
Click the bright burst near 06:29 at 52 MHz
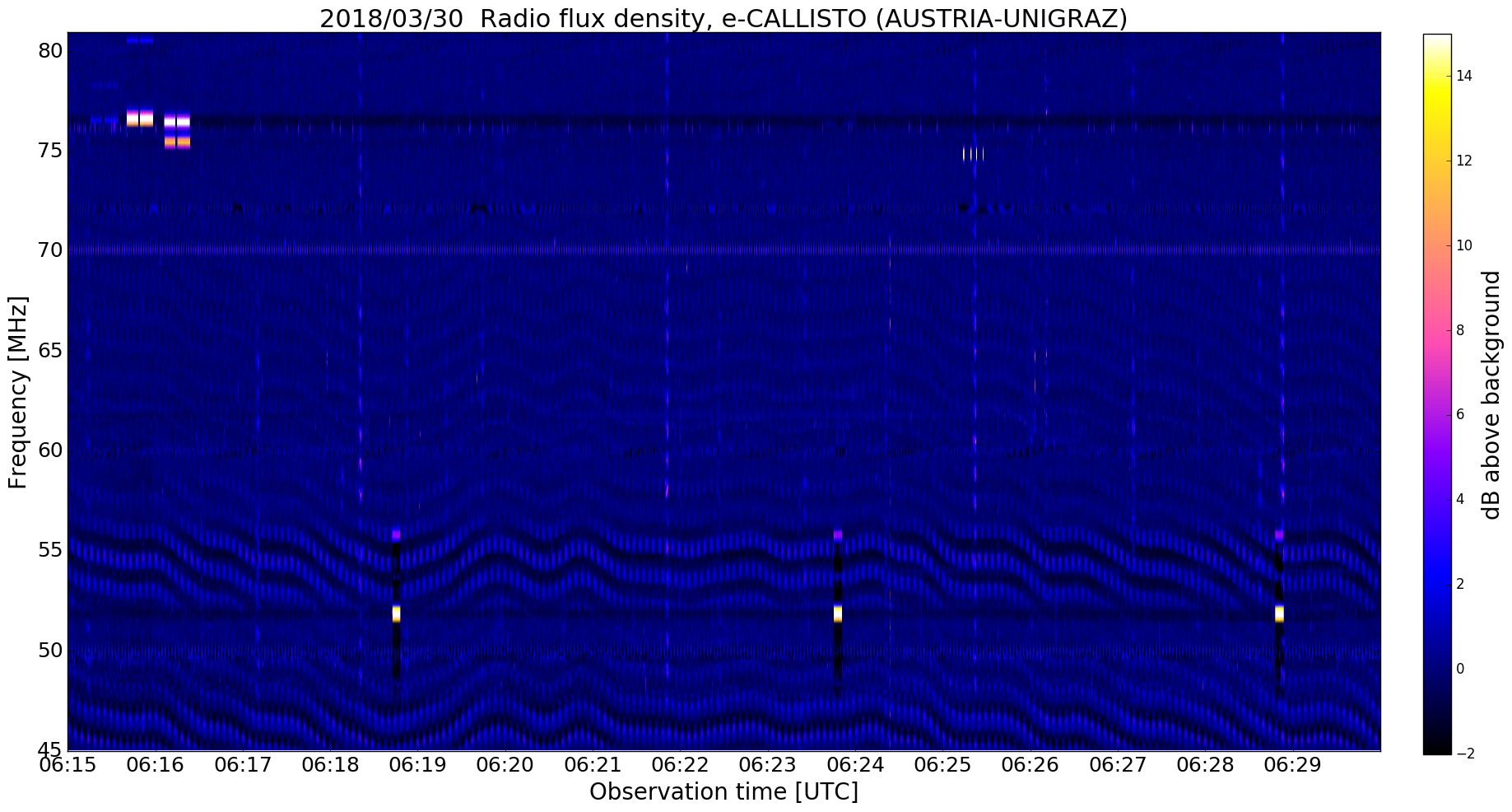pyautogui.click(x=1279, y=614)
